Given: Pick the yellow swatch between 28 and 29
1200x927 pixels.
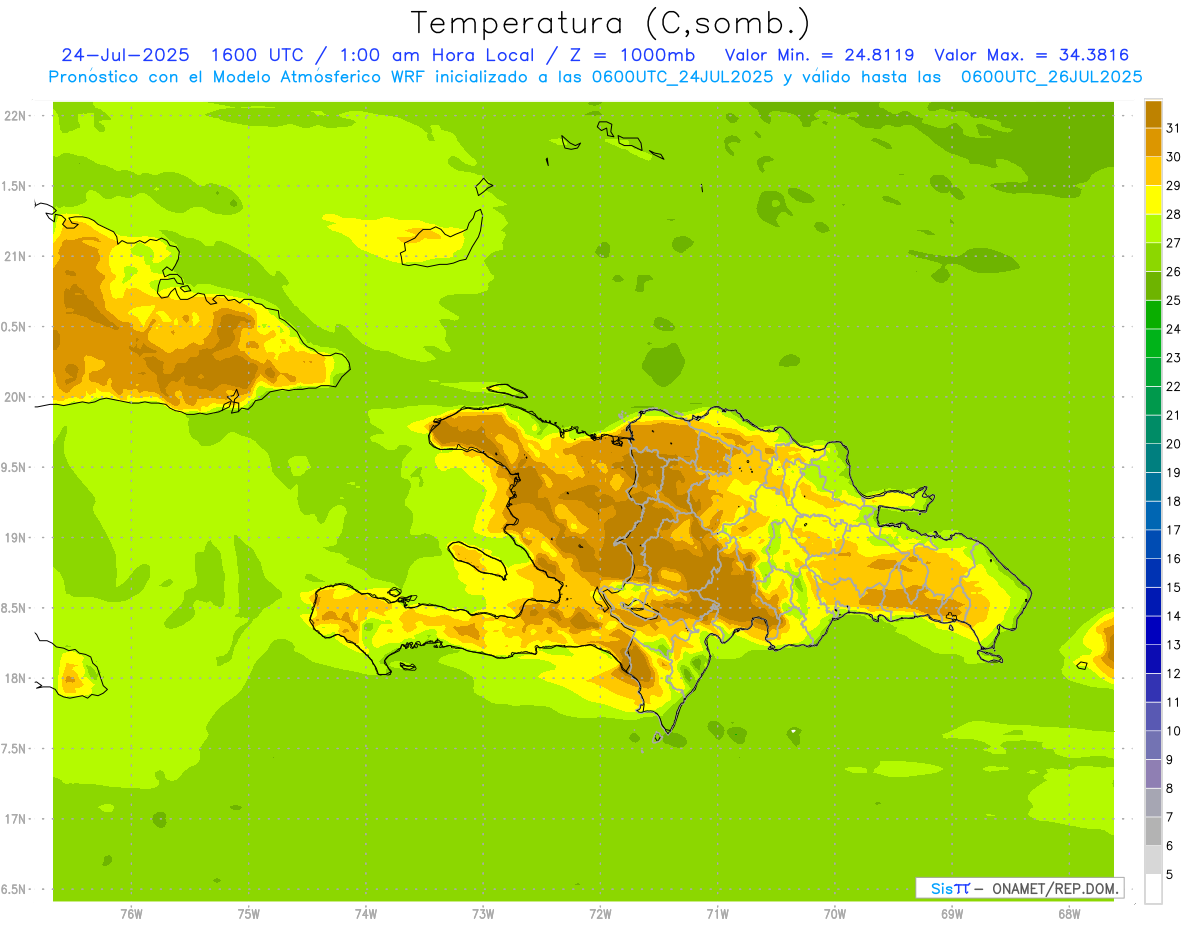Looking at the screenshot, I should [1153, 200].
